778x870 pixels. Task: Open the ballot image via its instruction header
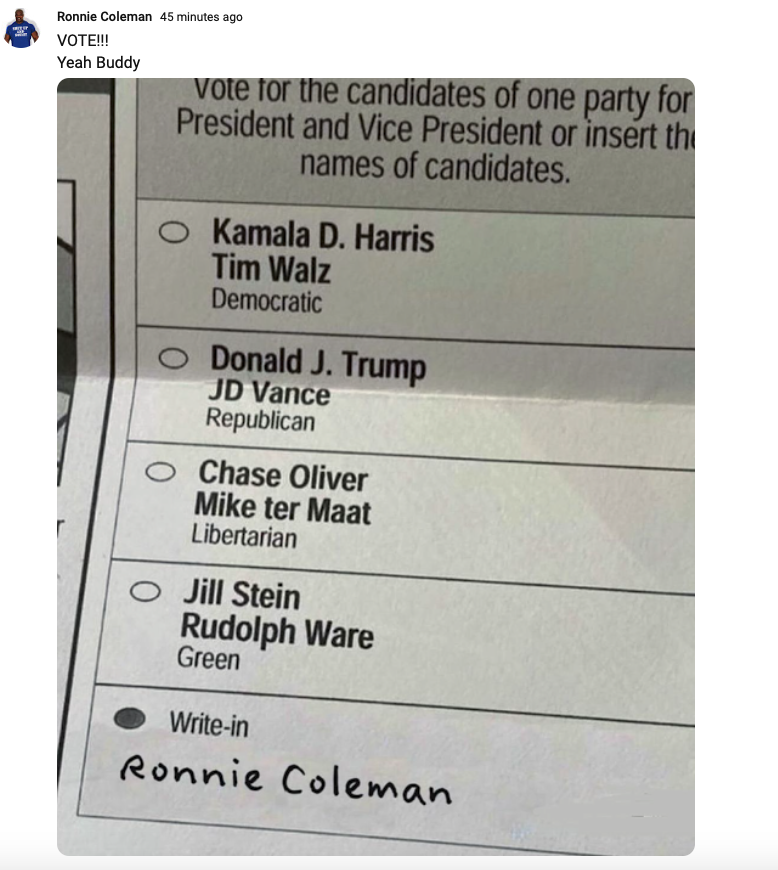(435, 132)
